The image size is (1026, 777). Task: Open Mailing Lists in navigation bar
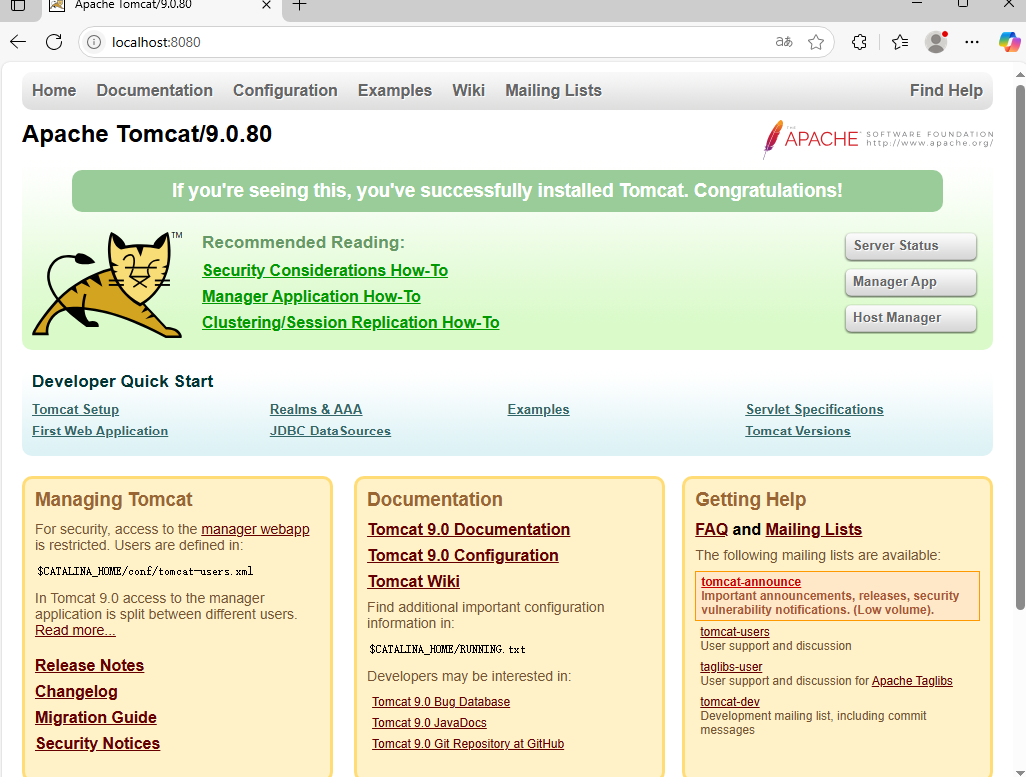pos(554,90)
